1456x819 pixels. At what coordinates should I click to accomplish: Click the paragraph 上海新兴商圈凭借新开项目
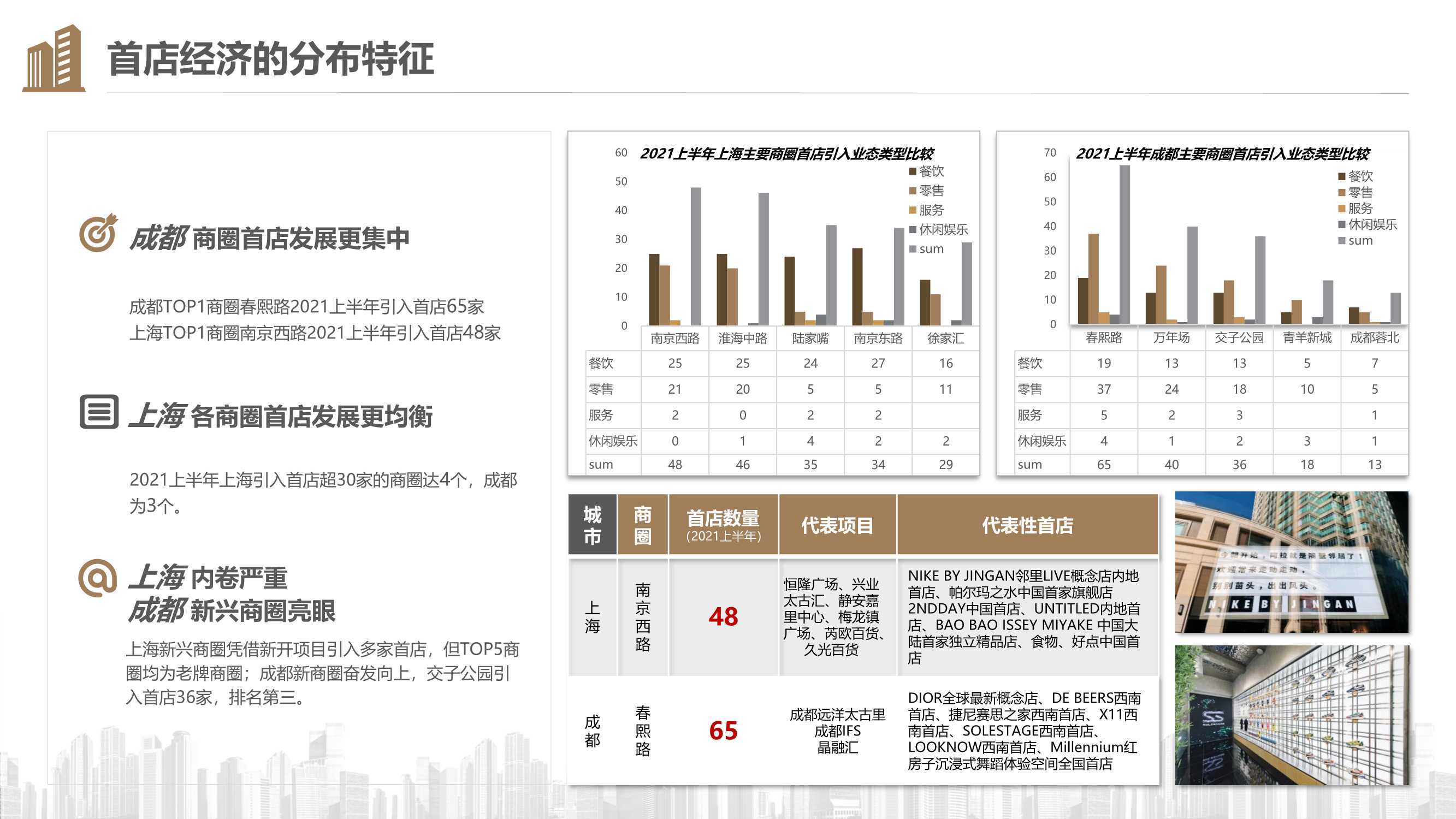323,673
